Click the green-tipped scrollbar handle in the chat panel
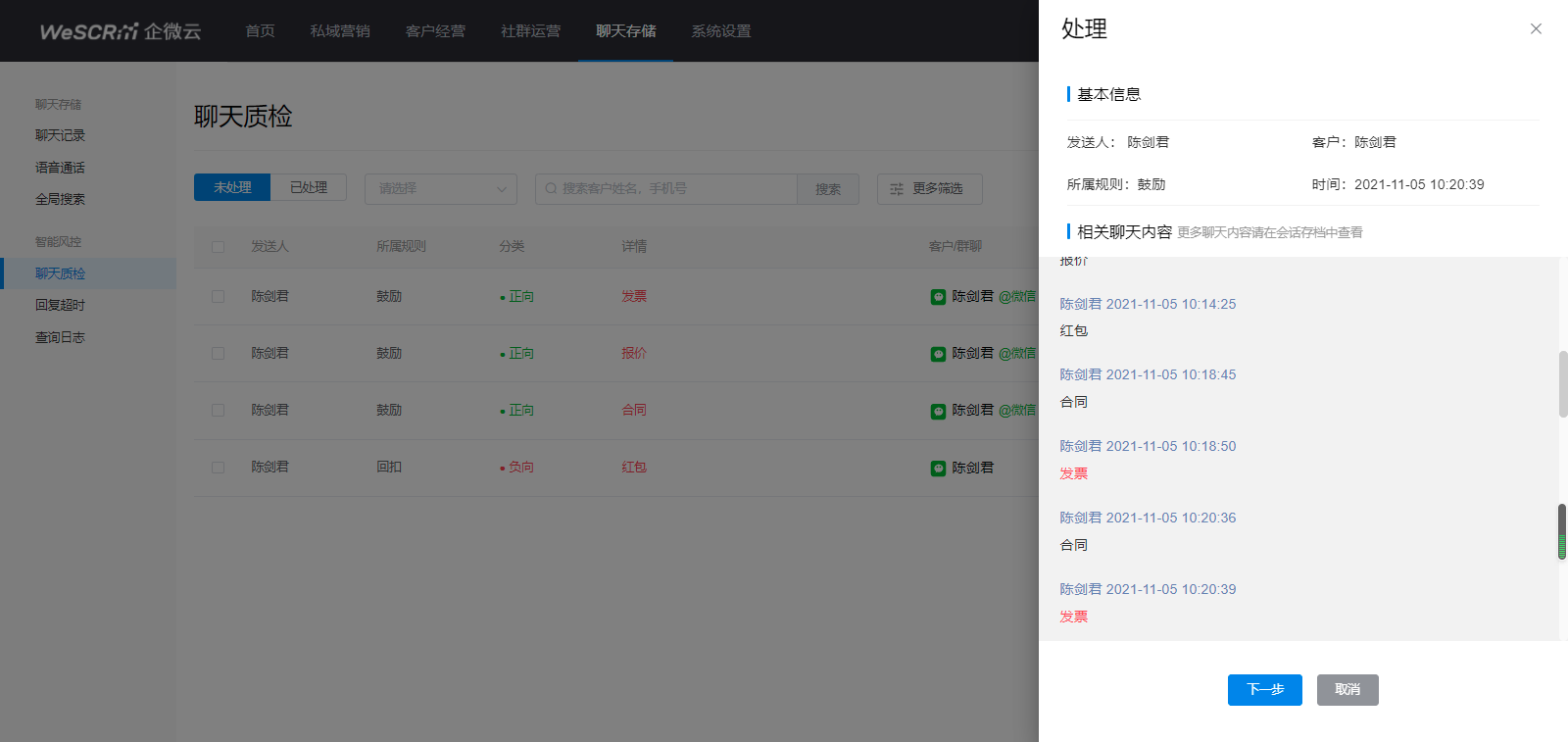 point(1562,532)
